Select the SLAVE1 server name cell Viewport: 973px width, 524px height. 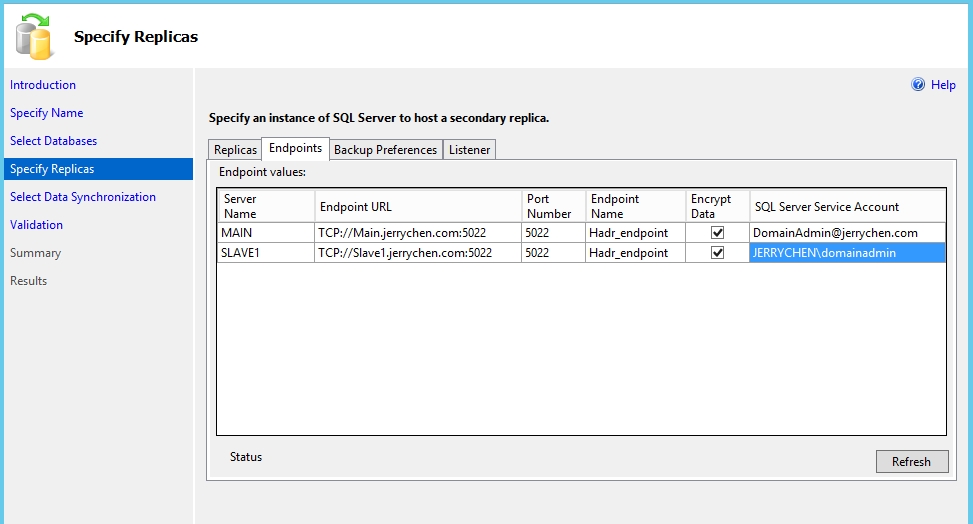coord(266,253)
